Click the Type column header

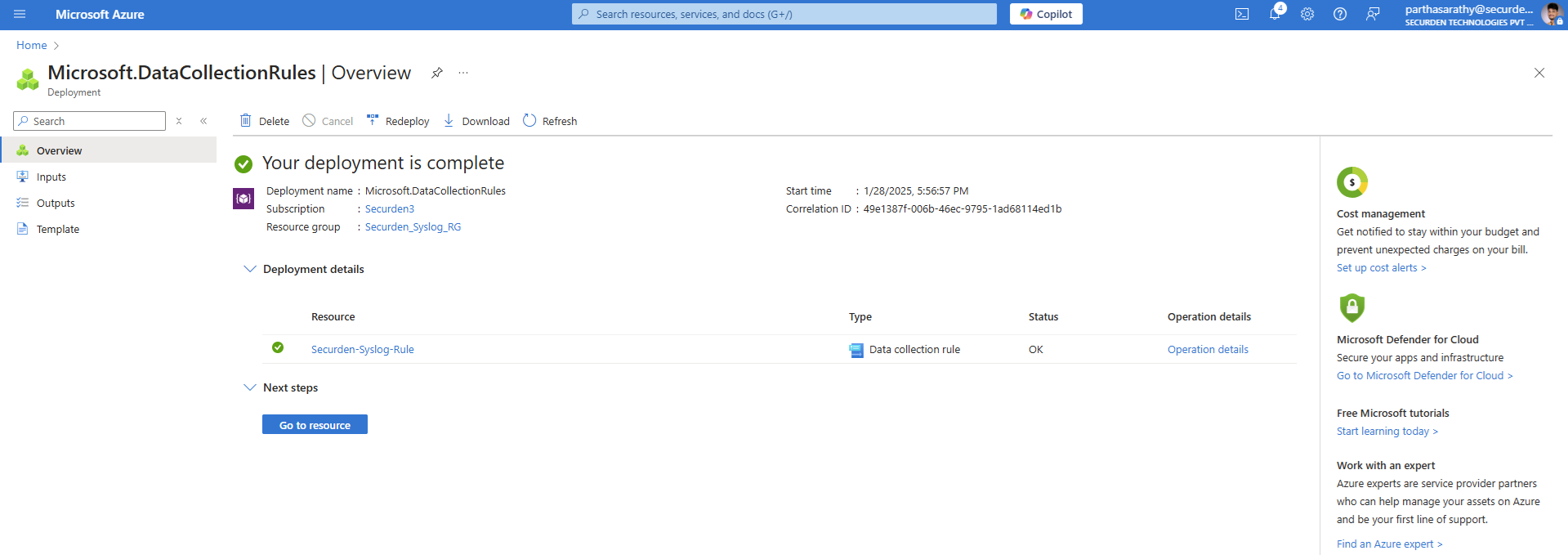point(860,317)
